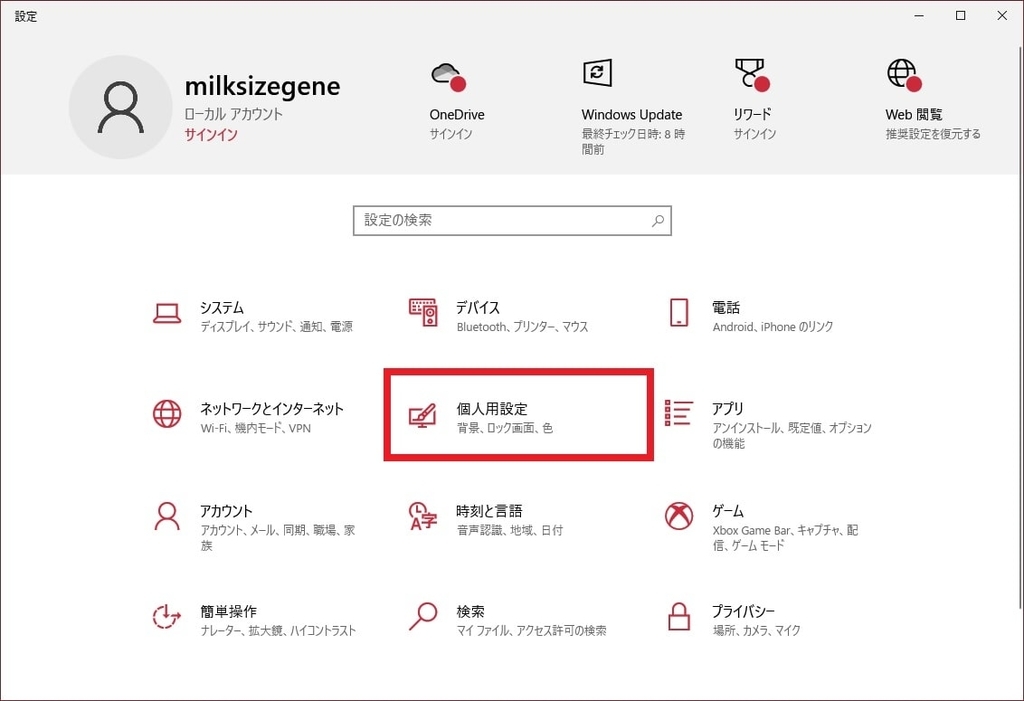
Task: Select the アプリ category title
Action: pos(728,409)
